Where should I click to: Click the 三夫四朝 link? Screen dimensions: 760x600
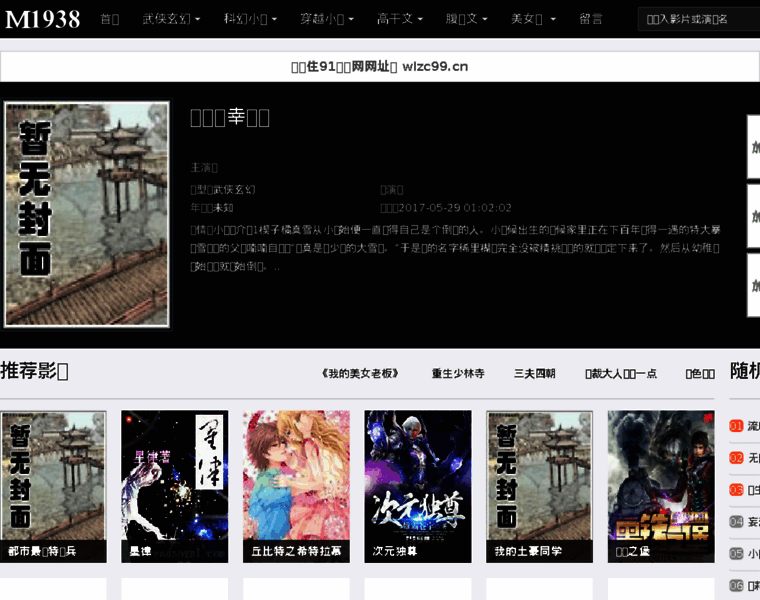pyautogui.click(x=535, y=373)
